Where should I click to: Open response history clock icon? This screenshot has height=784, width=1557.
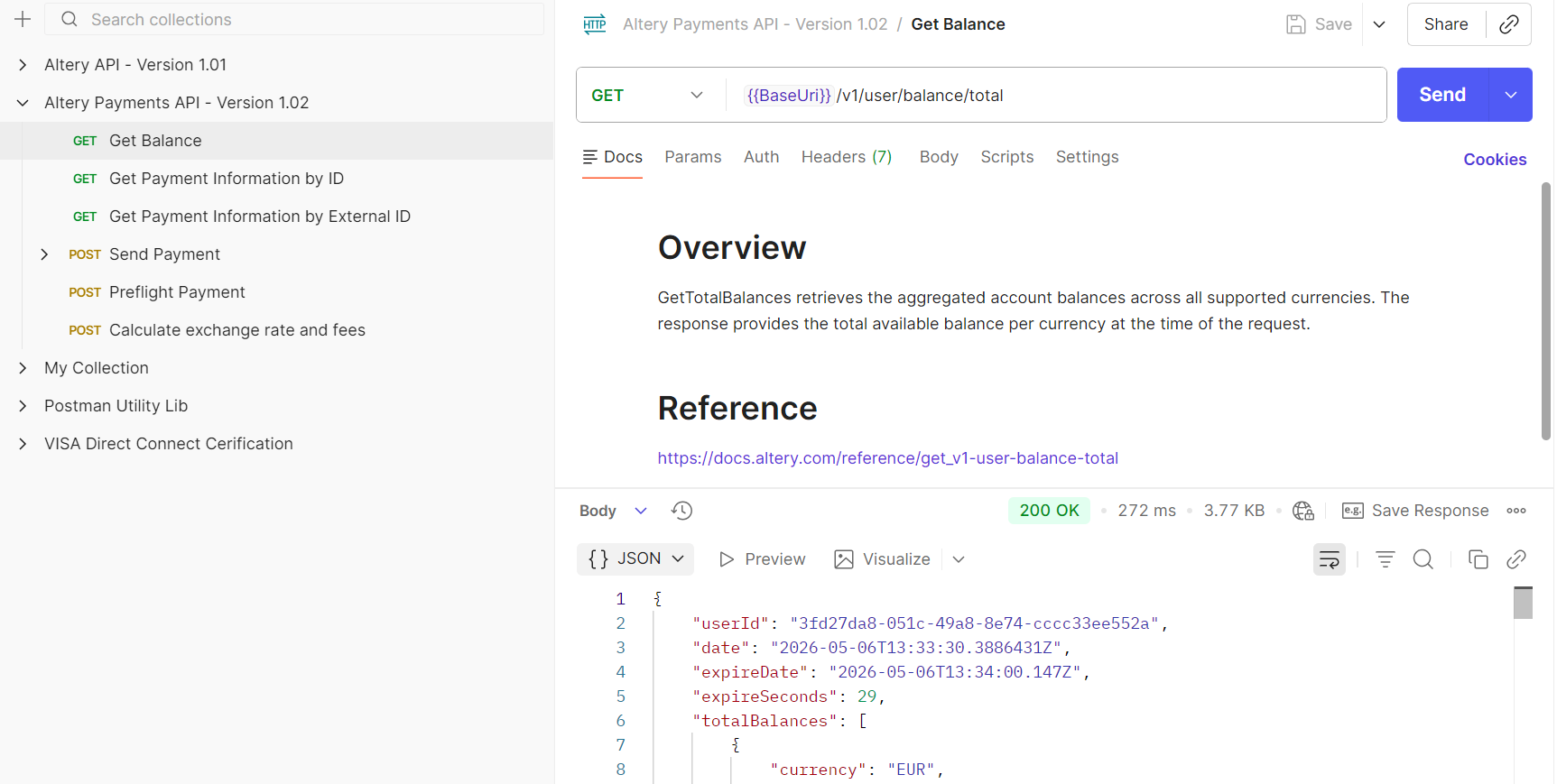(x=681, y=511)
